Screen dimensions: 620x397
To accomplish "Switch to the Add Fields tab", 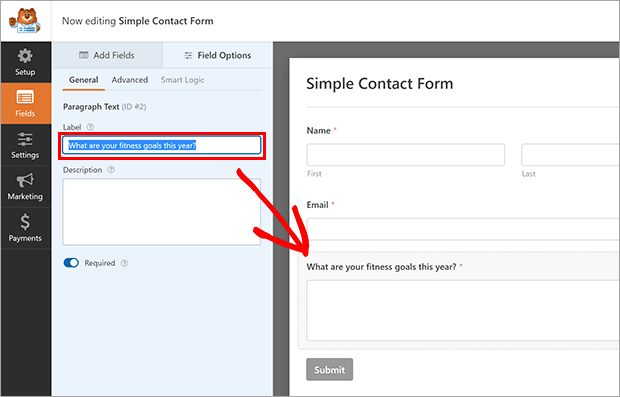I will (x=107, y=55).
